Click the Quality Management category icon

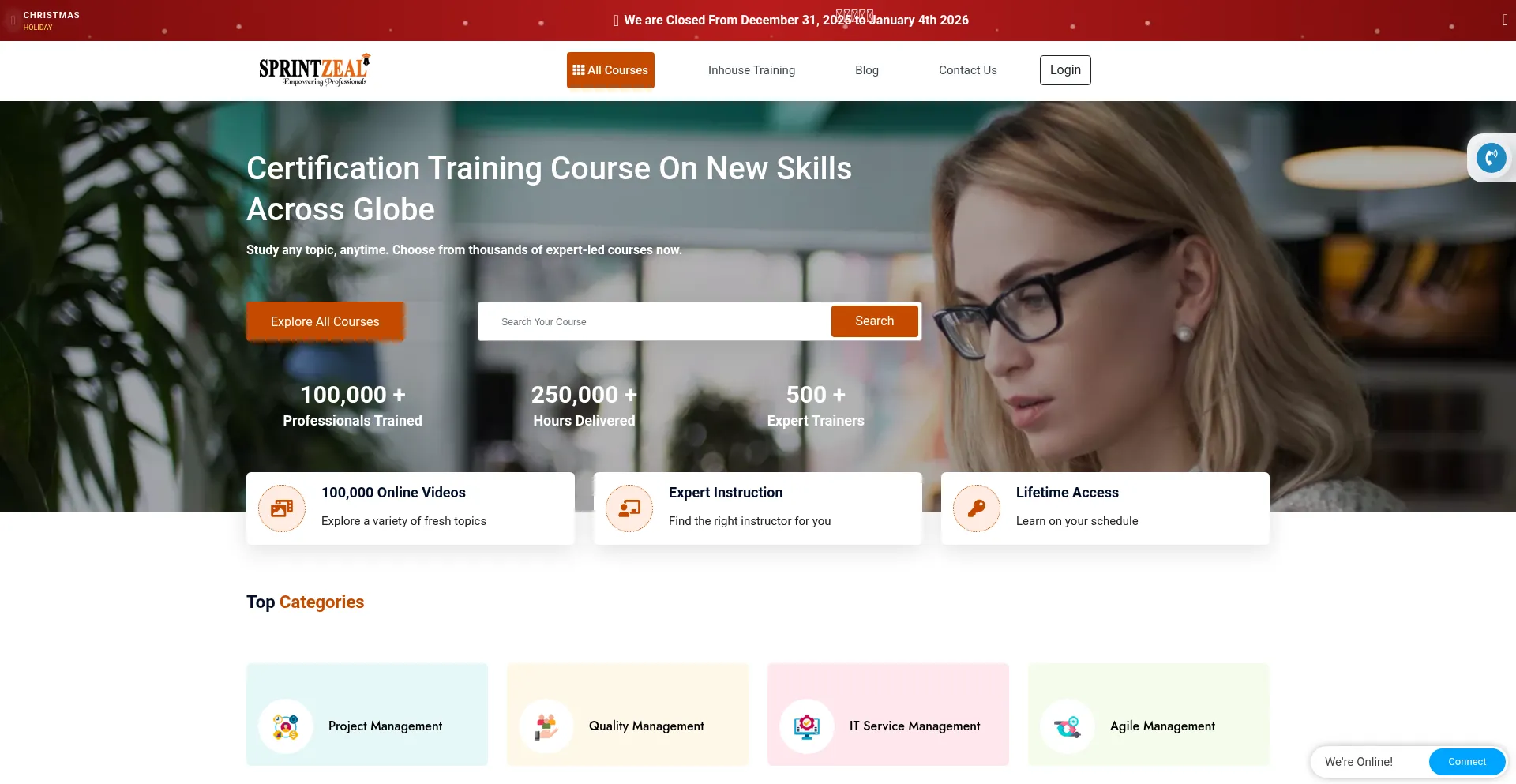[546, 726]
